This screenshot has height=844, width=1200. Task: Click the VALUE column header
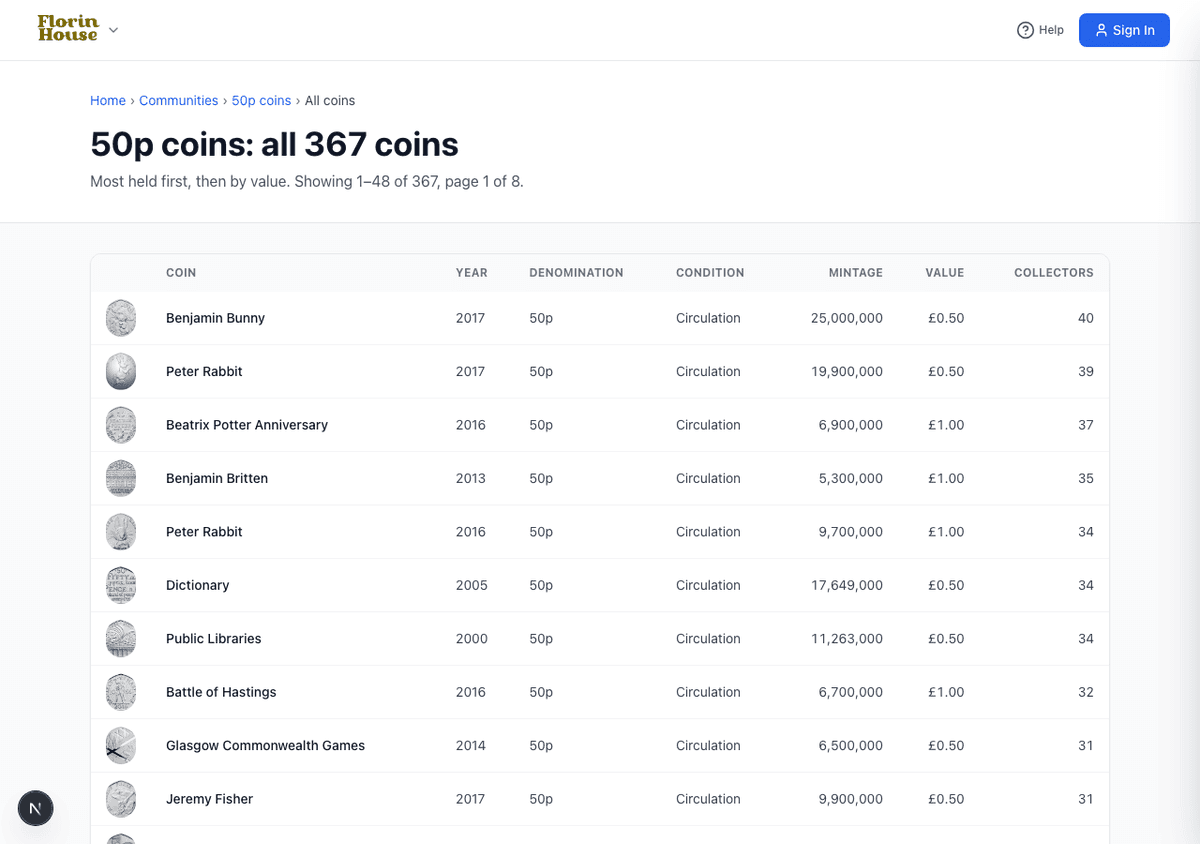point(945,272)
